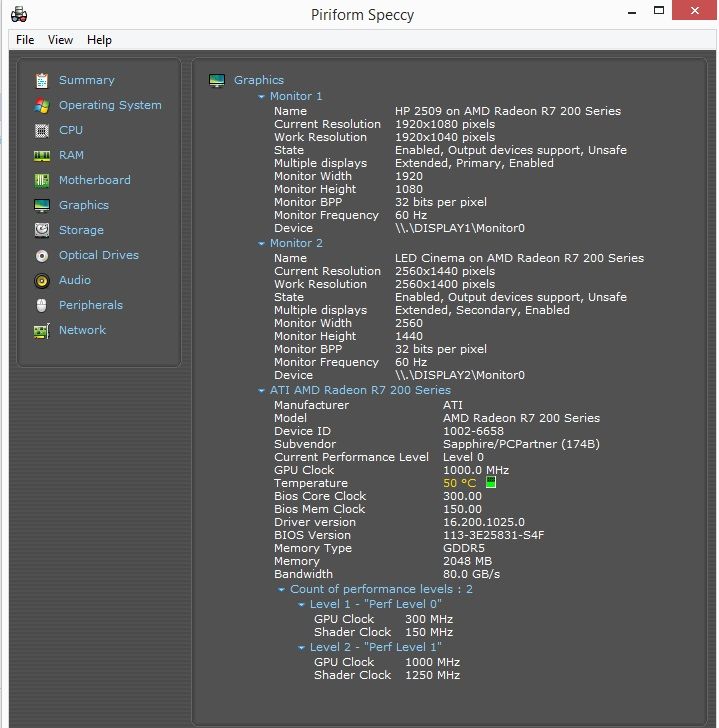Screen dimensions: 719x728
Task: Click the Peripherals mouse icon
Action: tap(41, 305)
